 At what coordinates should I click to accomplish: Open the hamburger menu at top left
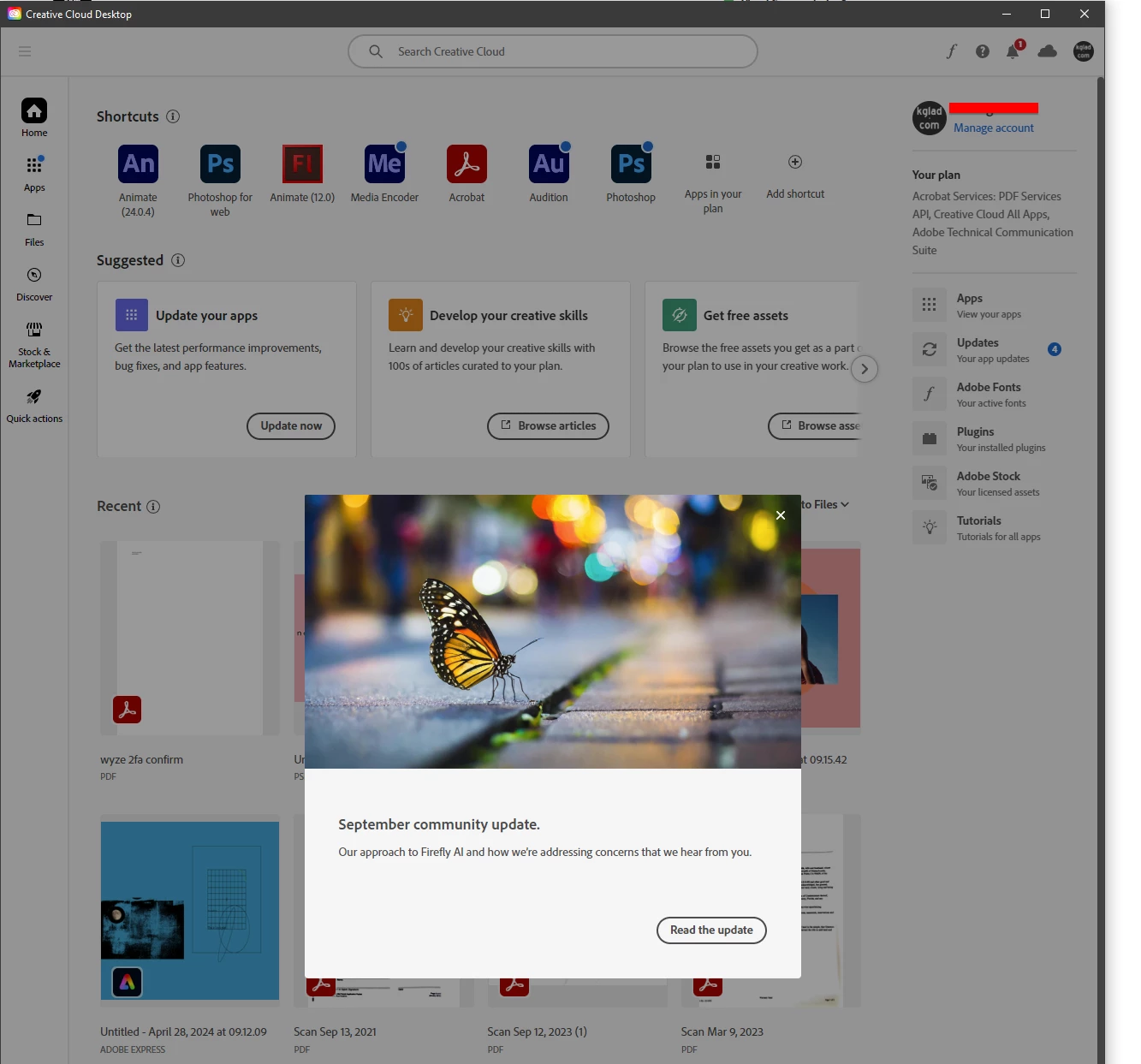coord(25,51)
